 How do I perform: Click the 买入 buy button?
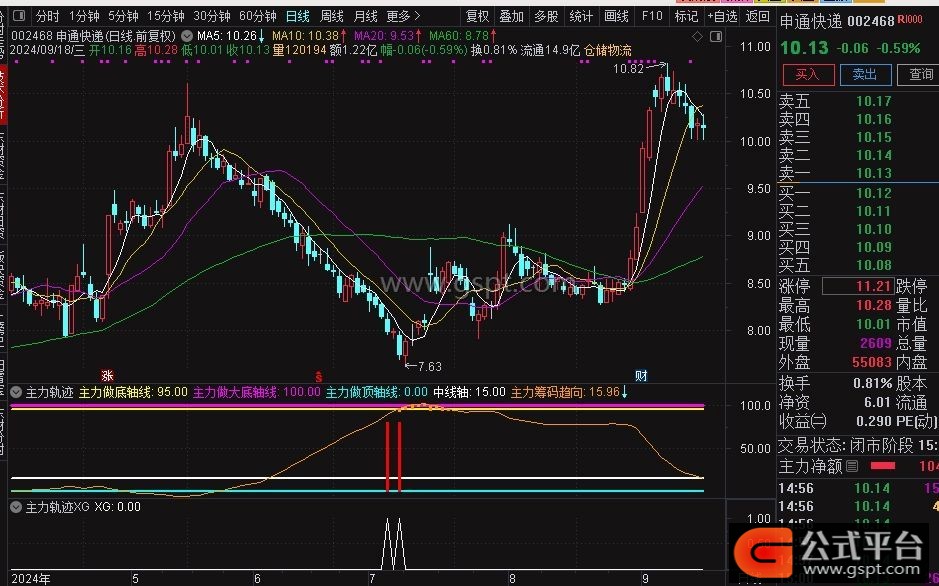coord(808,74)
